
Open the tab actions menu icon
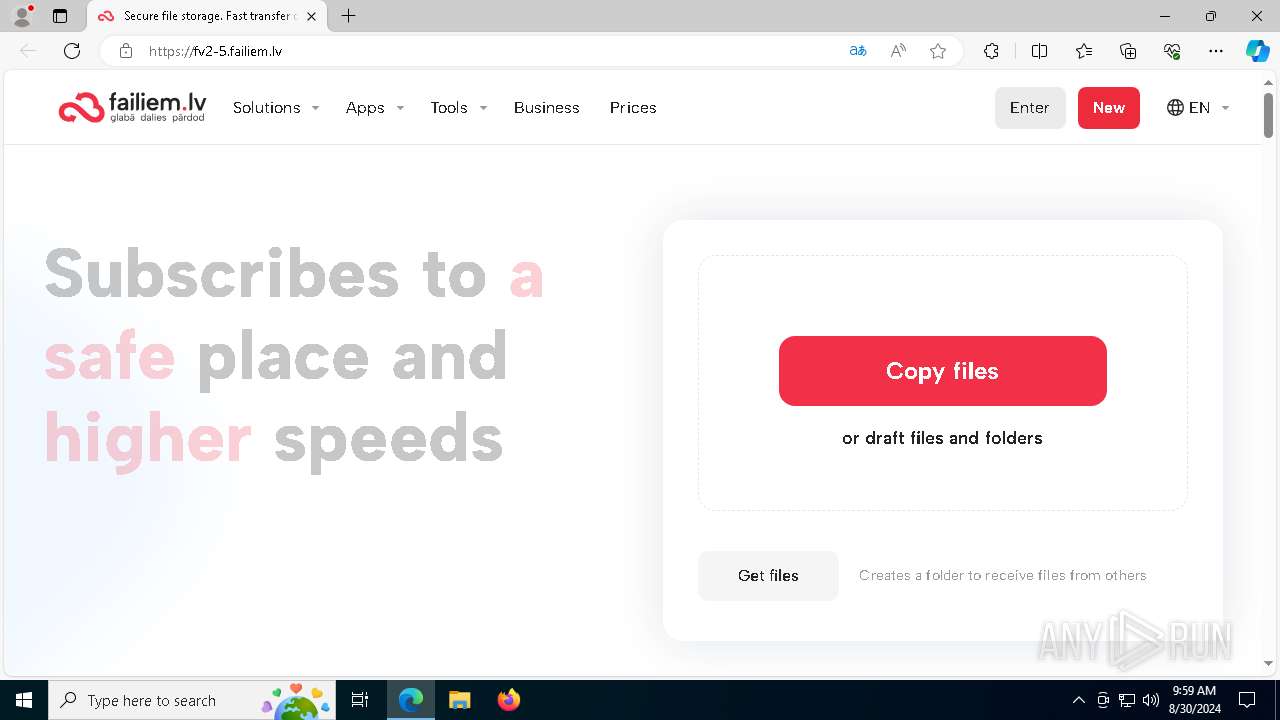pos(60,16)
